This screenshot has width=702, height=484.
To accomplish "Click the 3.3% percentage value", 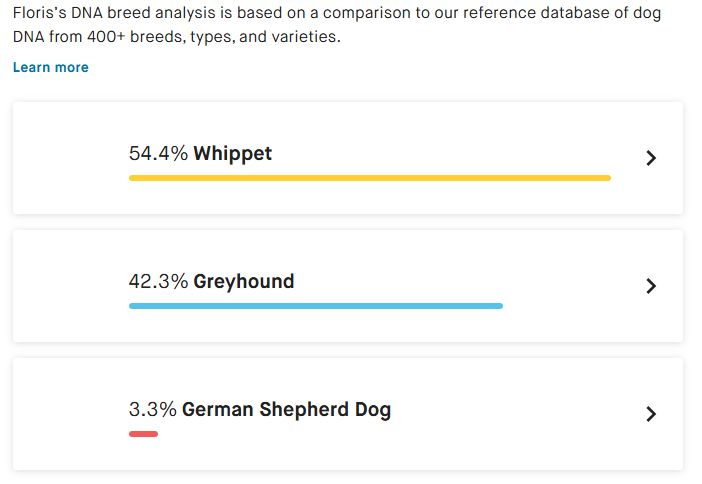I will click(153, 410).
